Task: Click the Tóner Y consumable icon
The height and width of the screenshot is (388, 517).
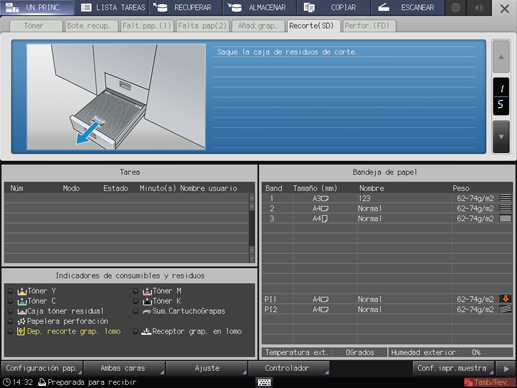Action: 22,291
